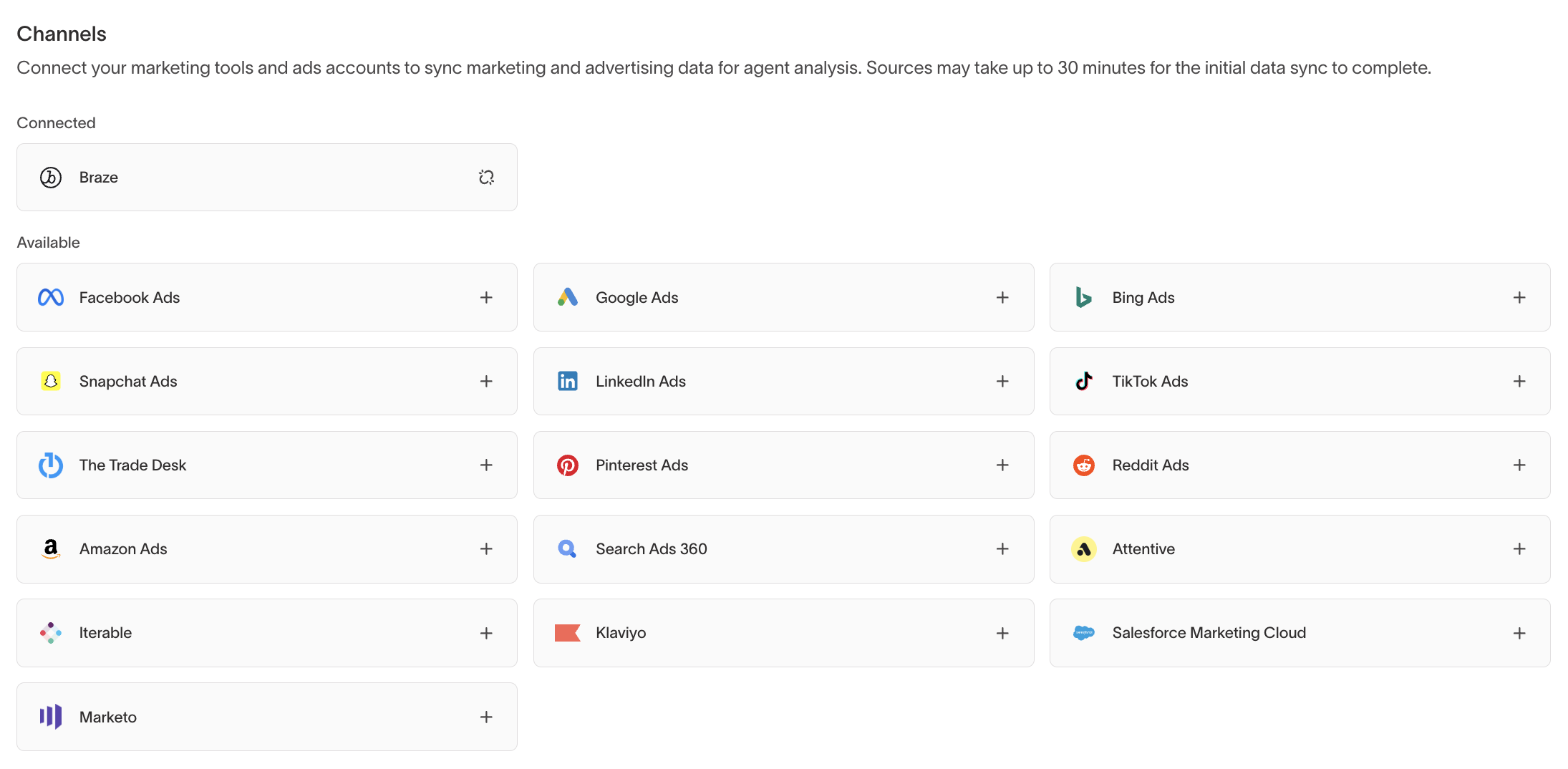Image resolution: width=1568 pixels, height=769 pixels.
Task: Select the TikTok Ads label
Action: point(1150,381)
